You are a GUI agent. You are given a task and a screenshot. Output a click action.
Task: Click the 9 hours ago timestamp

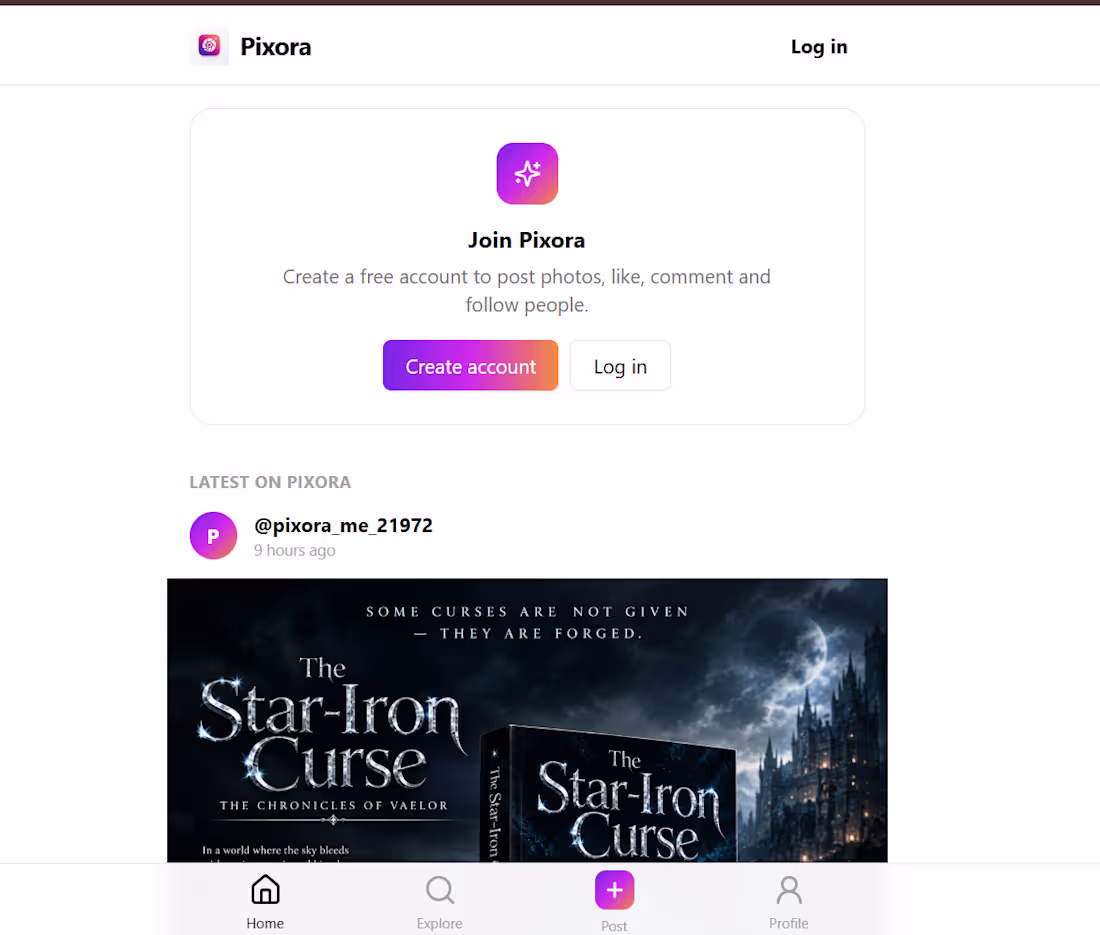point(295,551)
